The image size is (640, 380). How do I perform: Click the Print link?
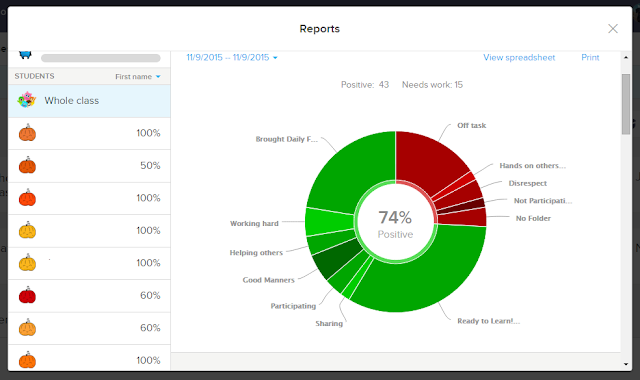click(x=590, y=58)
